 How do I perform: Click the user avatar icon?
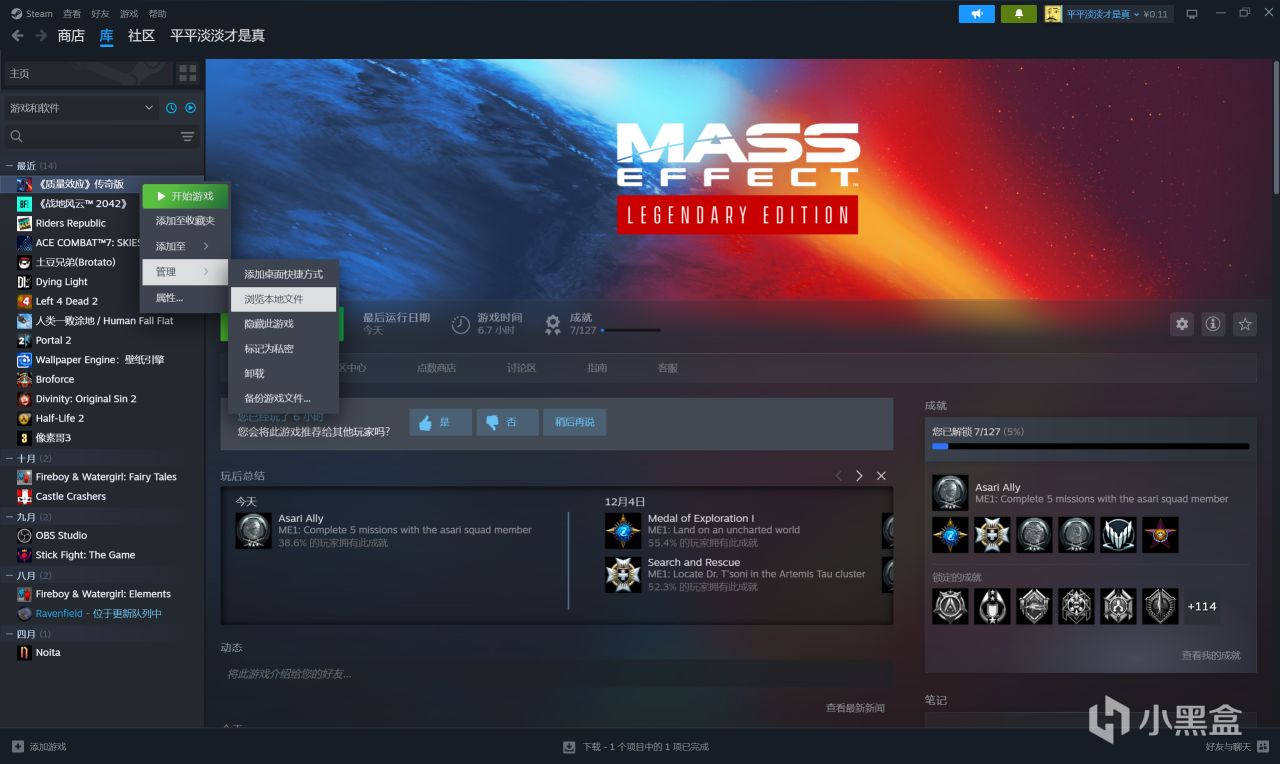click(1053, 14)
